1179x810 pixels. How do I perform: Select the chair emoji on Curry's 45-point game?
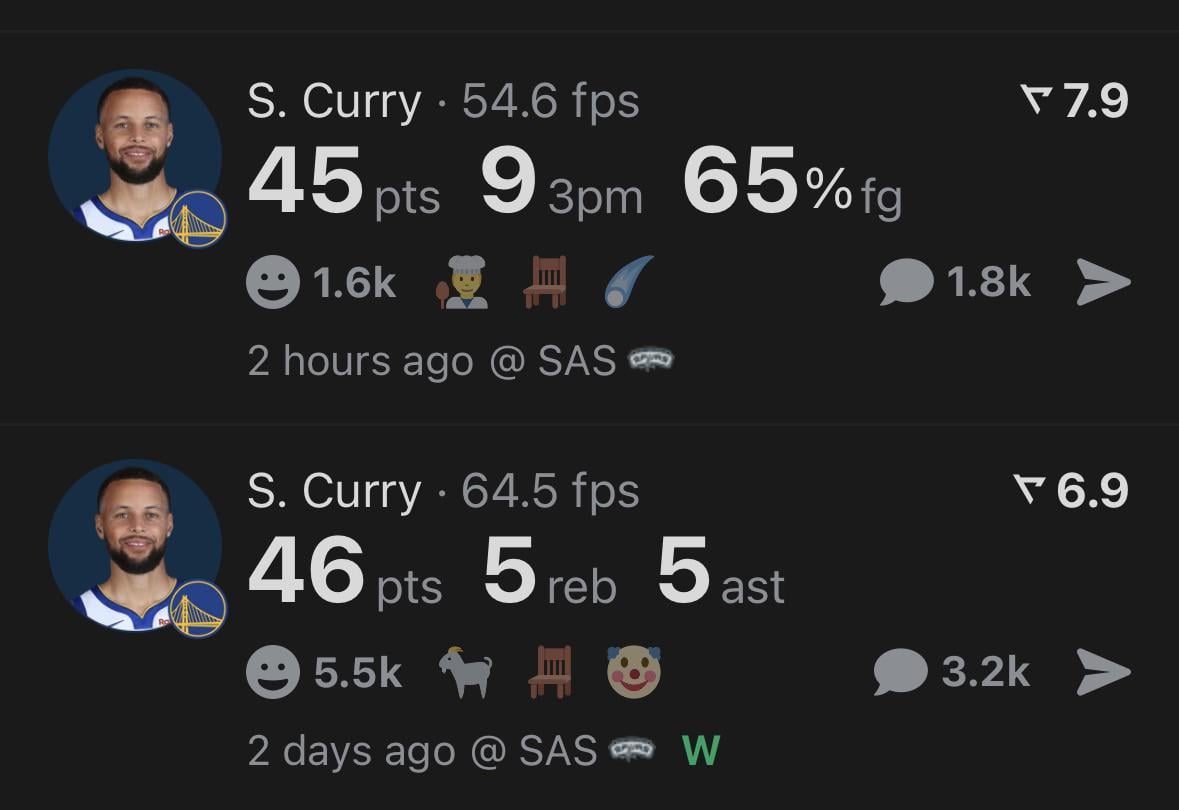(x=546, y=281)
